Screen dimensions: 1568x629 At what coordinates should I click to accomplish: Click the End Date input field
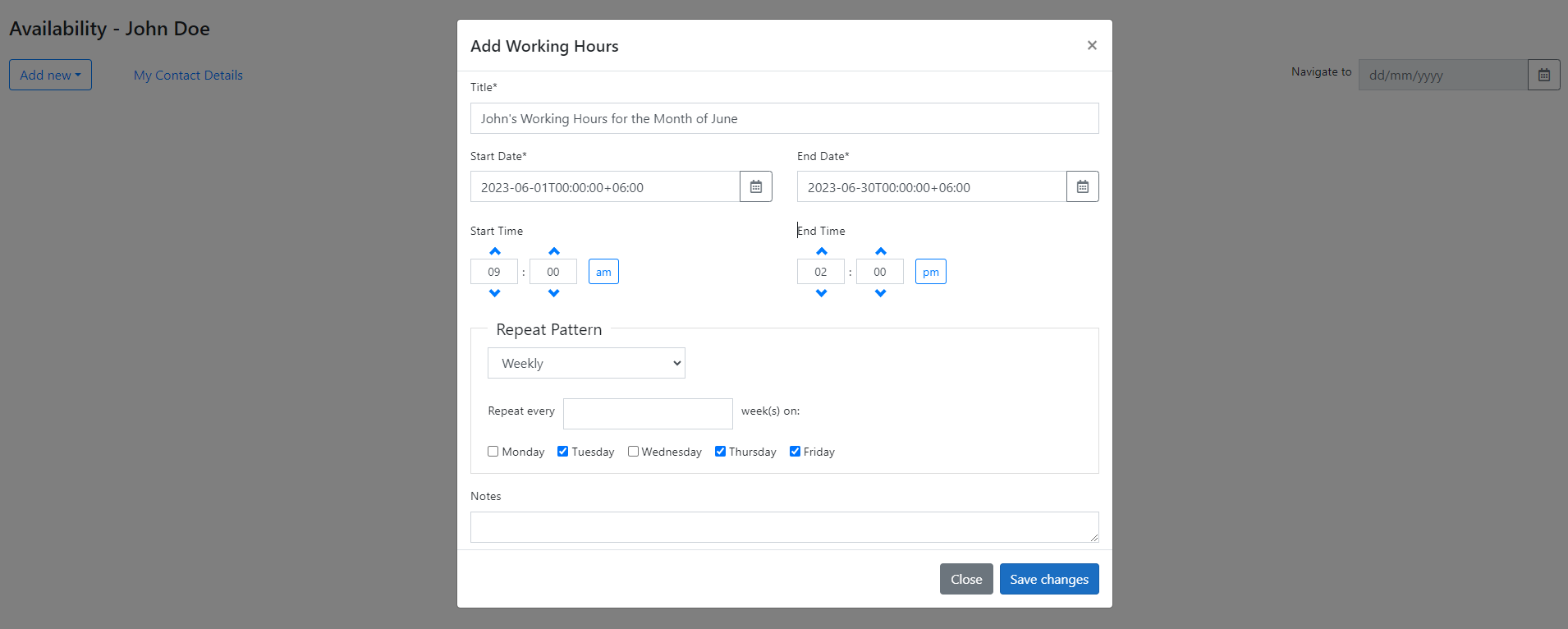932,186
